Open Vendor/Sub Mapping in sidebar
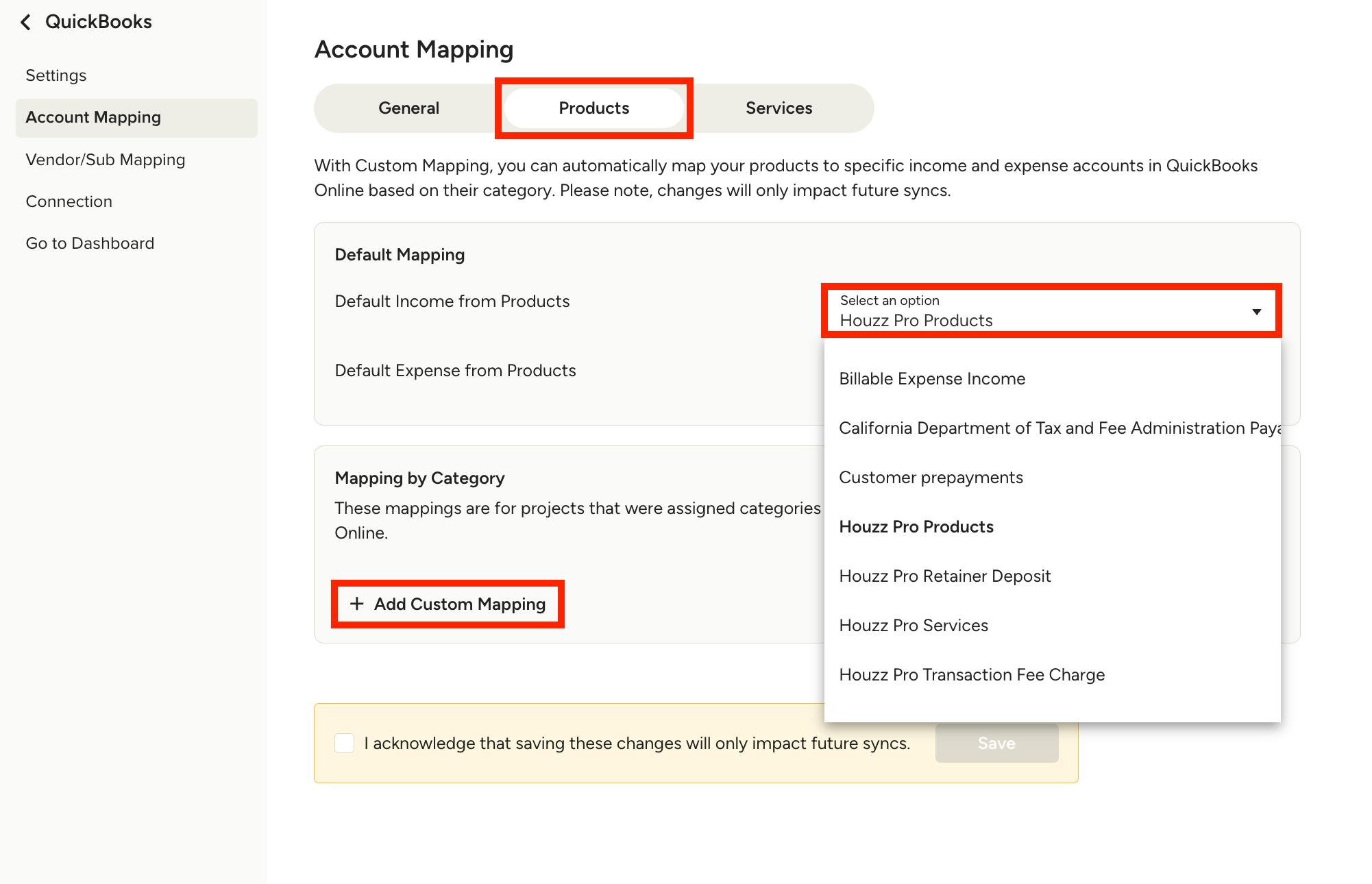This screenshot has width=1372, height=884. pos(106,160)
